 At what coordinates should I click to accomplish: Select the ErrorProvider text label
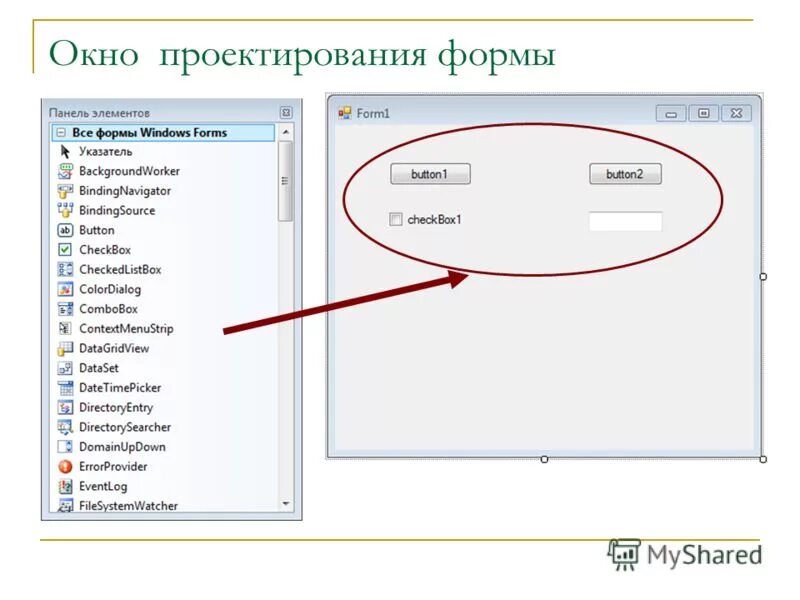pyautogui.click(x=113, y=466)
